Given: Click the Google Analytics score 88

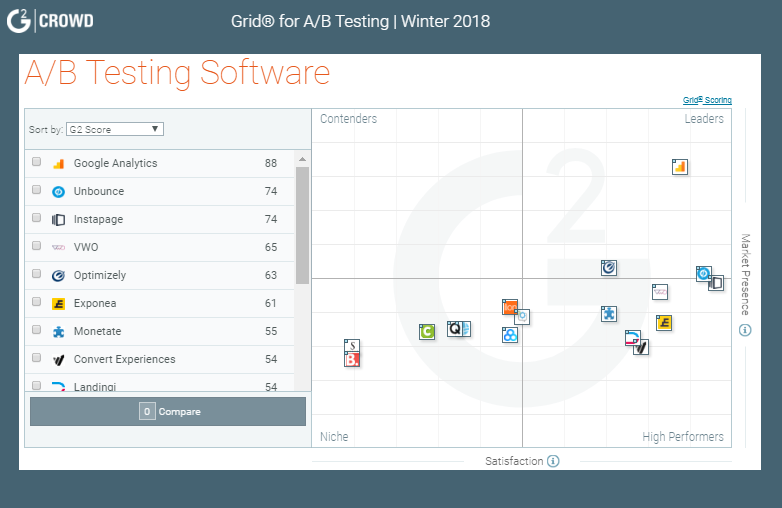Looking at the screenshot, I should click(271, 163).
